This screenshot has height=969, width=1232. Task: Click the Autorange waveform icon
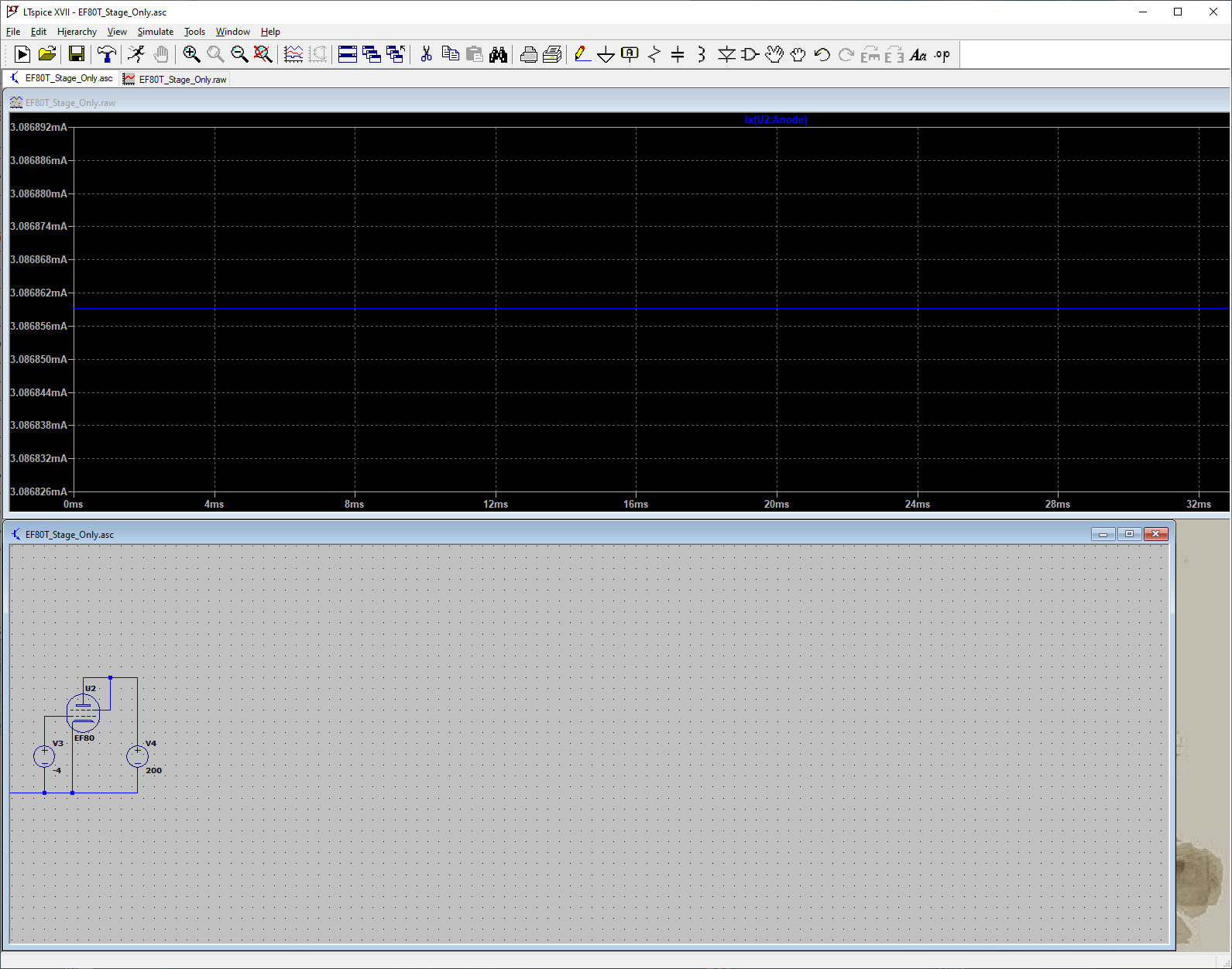pos(293,54)
